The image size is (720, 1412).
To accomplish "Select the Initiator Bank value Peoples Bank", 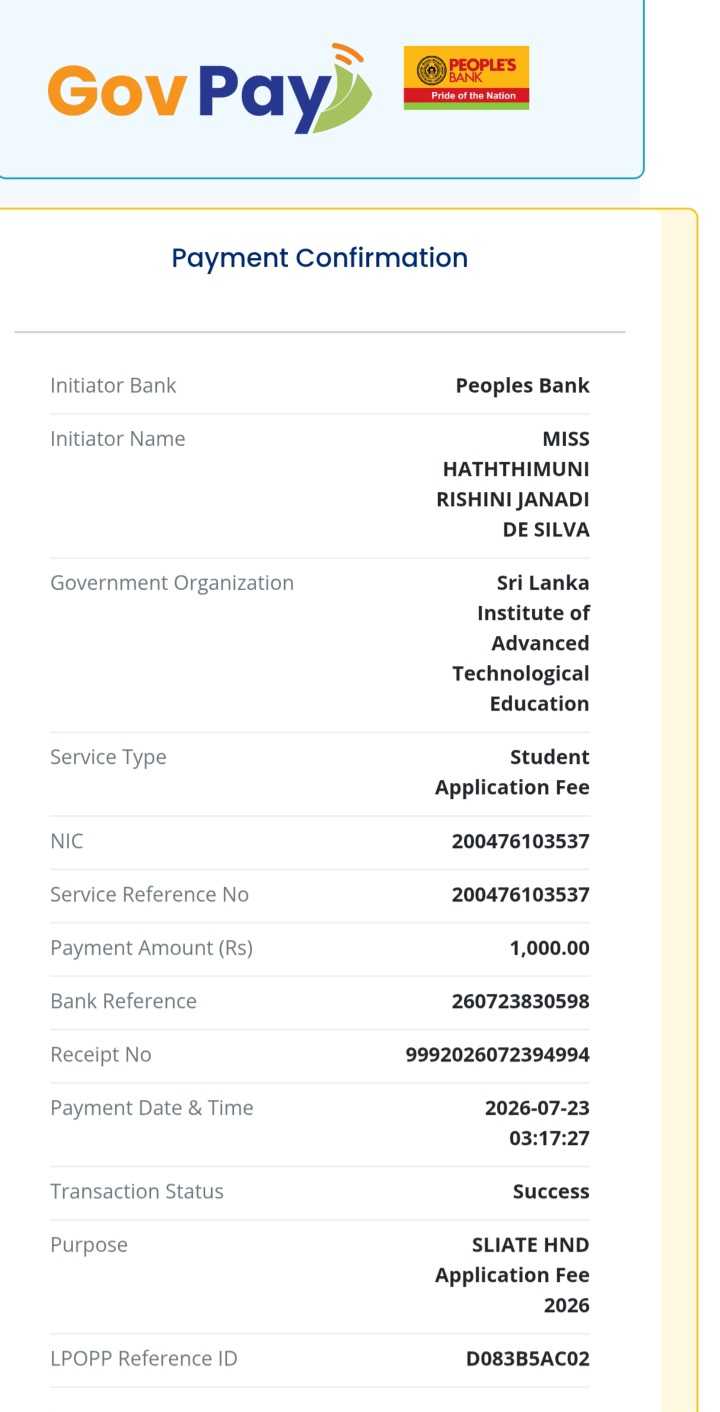I will pyautogui.click(x=523, y=386).
